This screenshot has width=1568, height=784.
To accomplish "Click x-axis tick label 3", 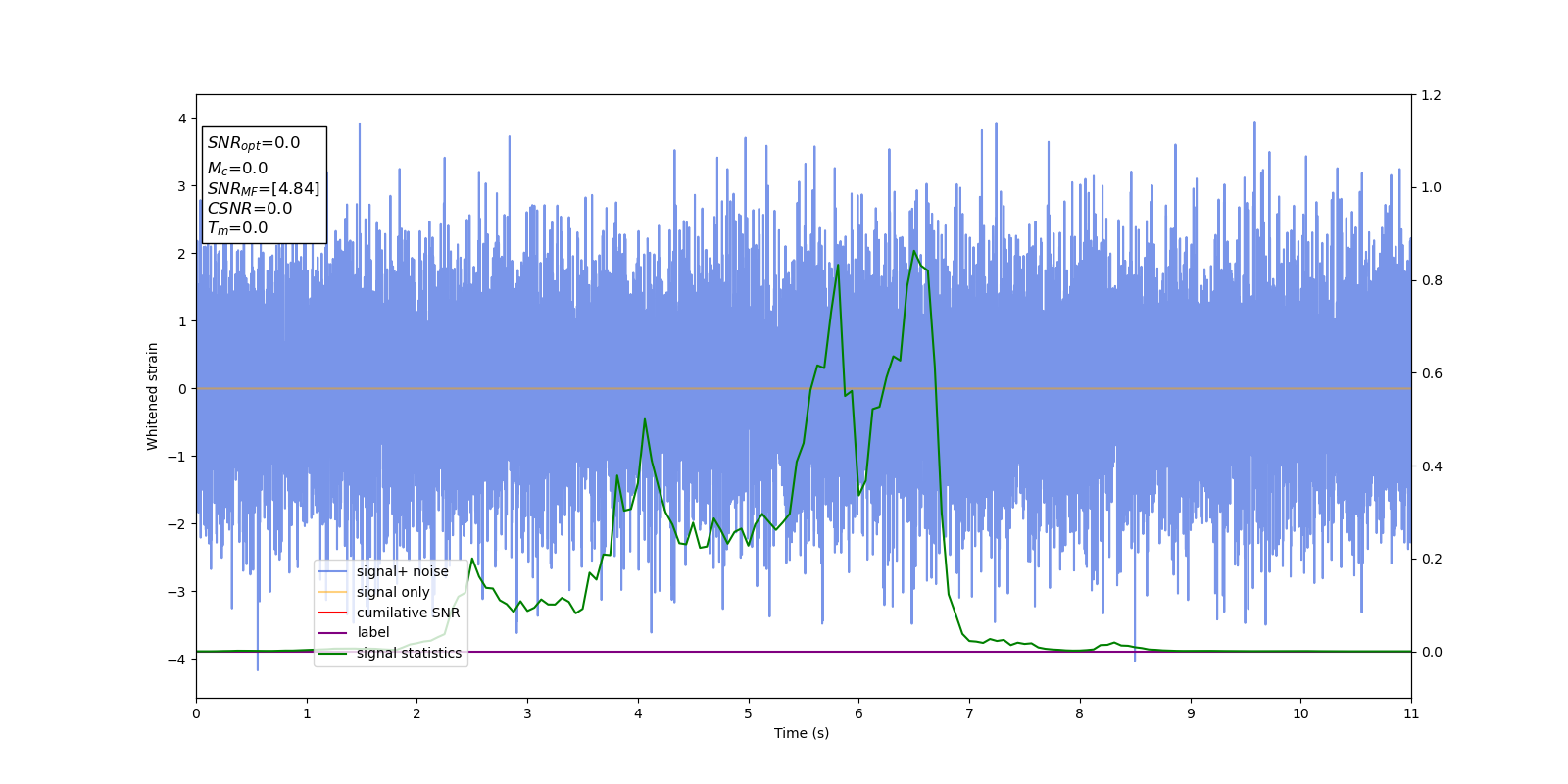I will [527, 713].
